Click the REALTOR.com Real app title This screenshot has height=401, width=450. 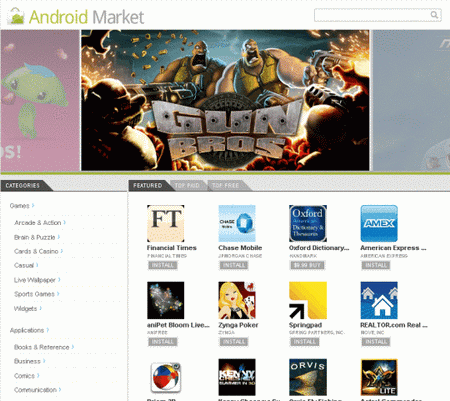tap(394, 325)
